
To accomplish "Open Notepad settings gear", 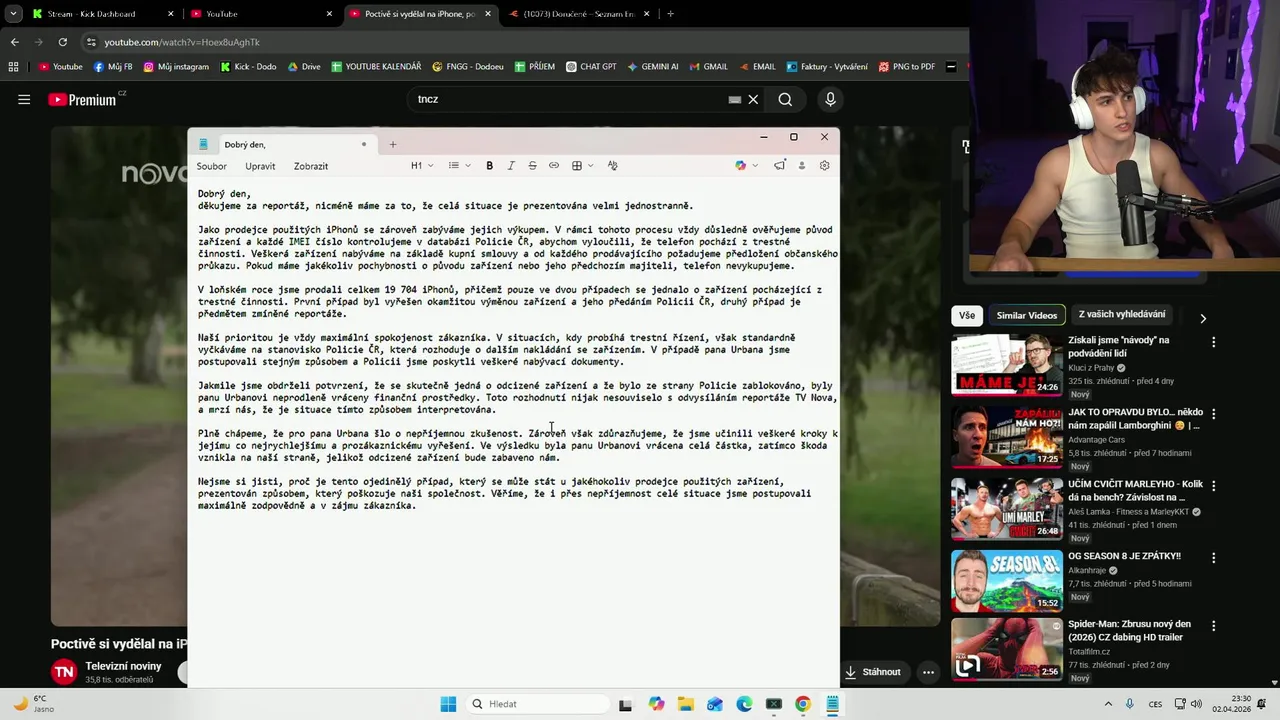I will click(824, 166).
